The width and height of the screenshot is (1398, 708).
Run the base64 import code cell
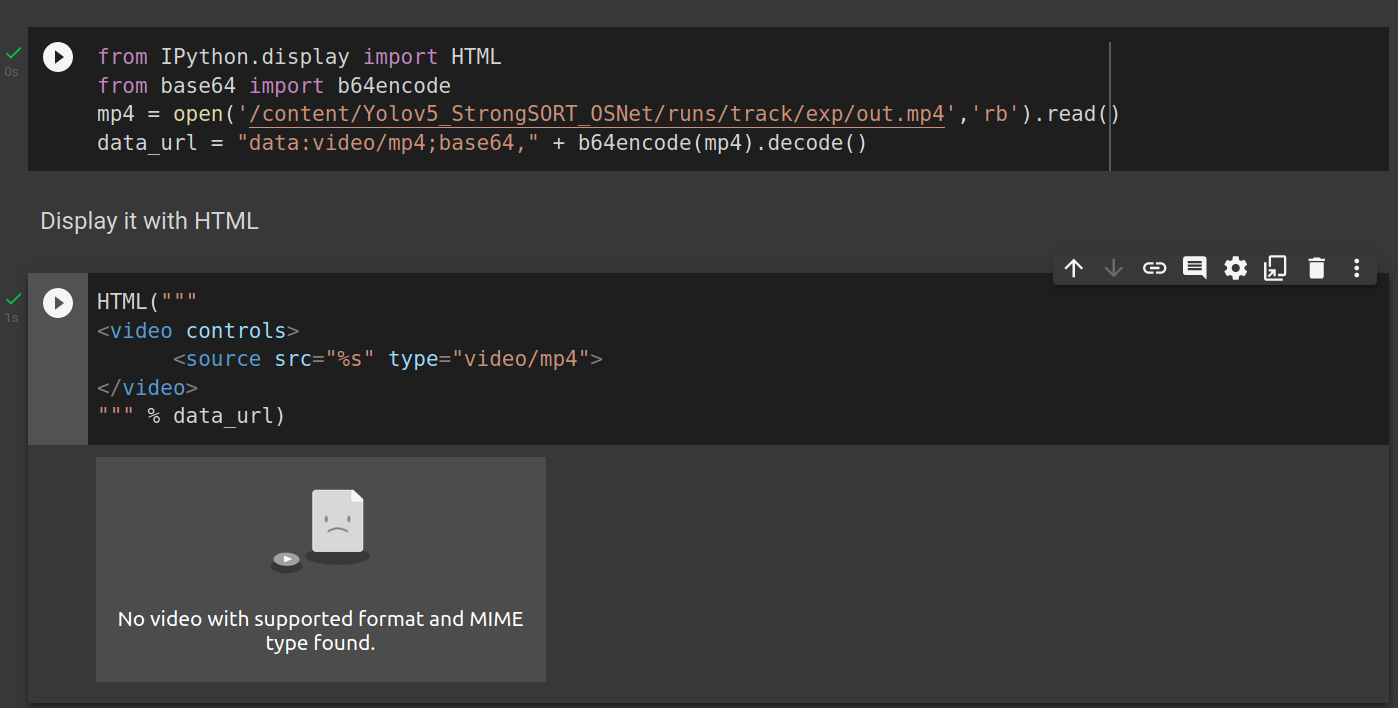[57, 57]
